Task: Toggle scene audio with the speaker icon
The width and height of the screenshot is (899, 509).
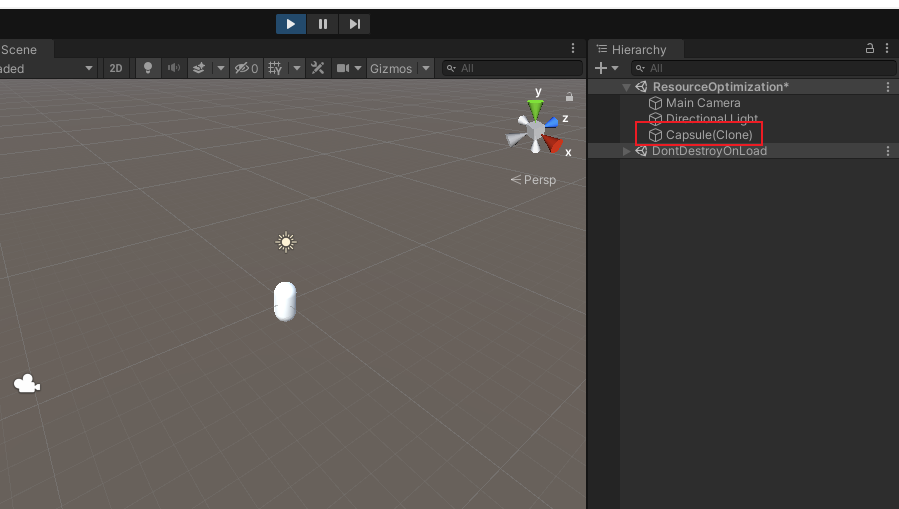Action: pyautogui.click(x=174, y=68)
